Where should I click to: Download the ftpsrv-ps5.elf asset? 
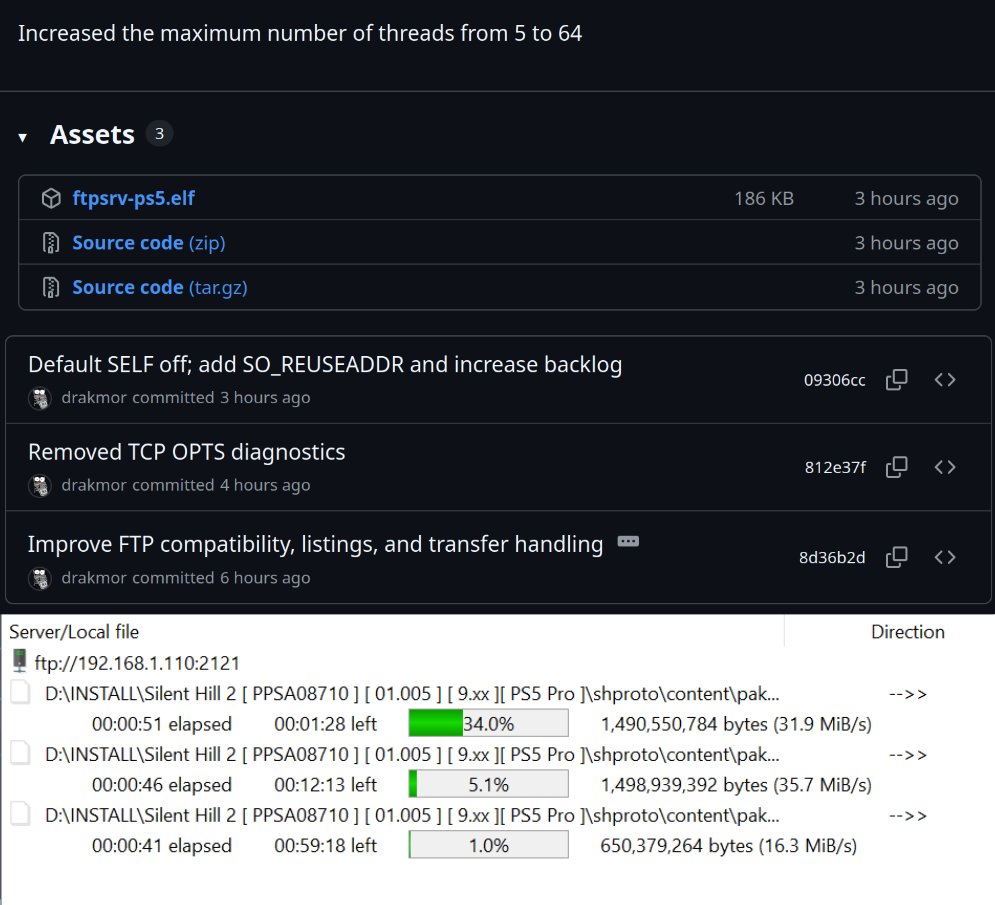(x=133, y=199)
